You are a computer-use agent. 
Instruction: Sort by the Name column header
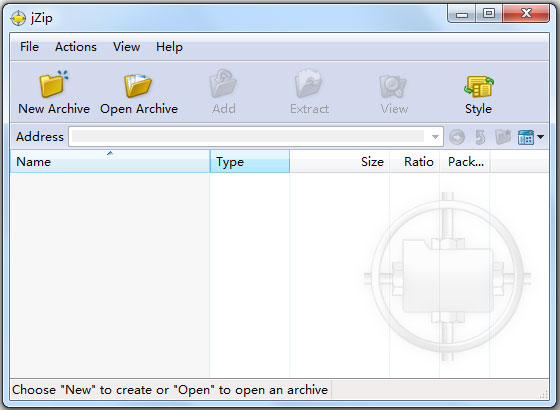click(x=110, y=161)
